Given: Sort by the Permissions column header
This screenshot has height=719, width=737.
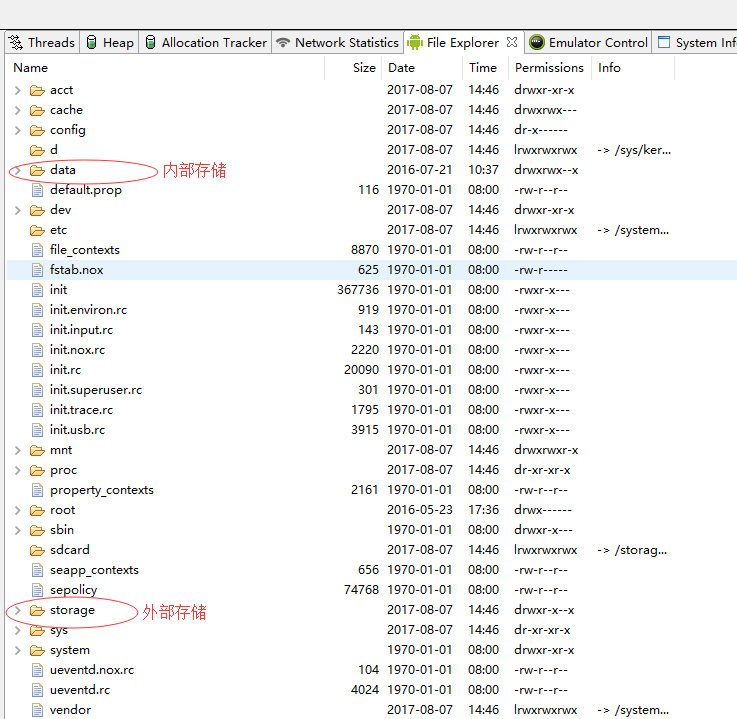Looking at the screenshot, I should coord(550,68).
